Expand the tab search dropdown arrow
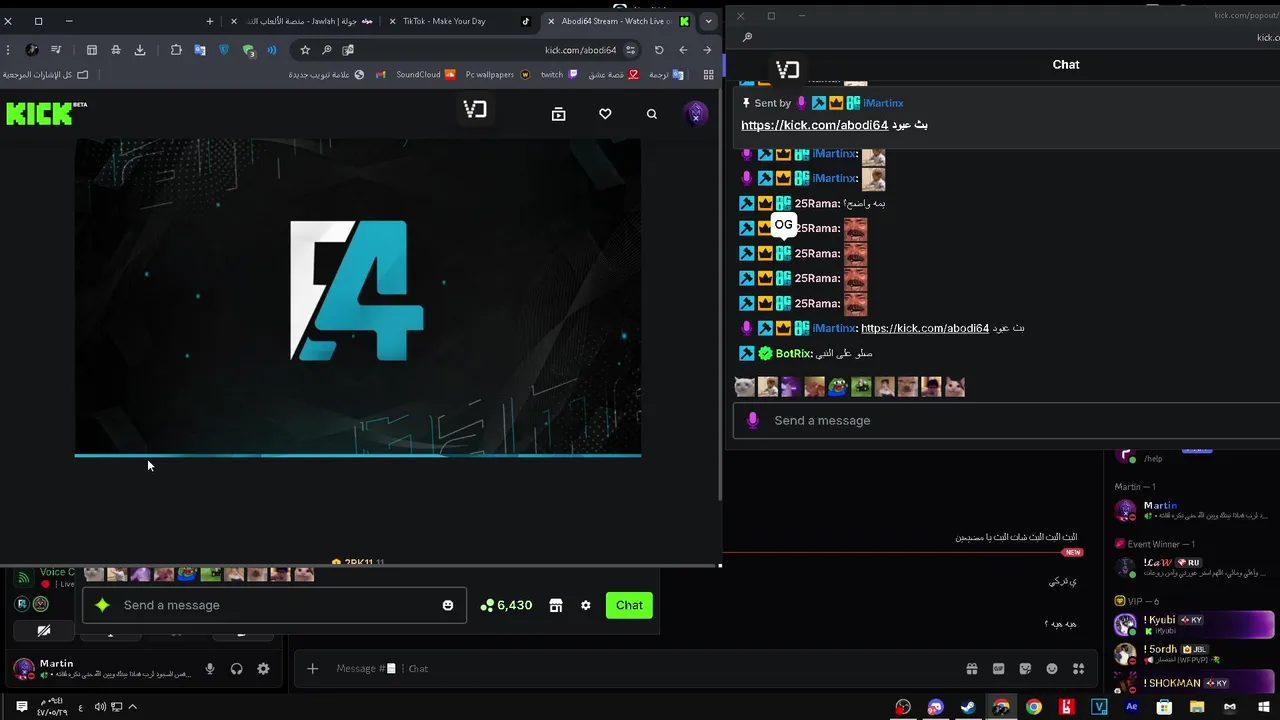 [x=708, y=21]
